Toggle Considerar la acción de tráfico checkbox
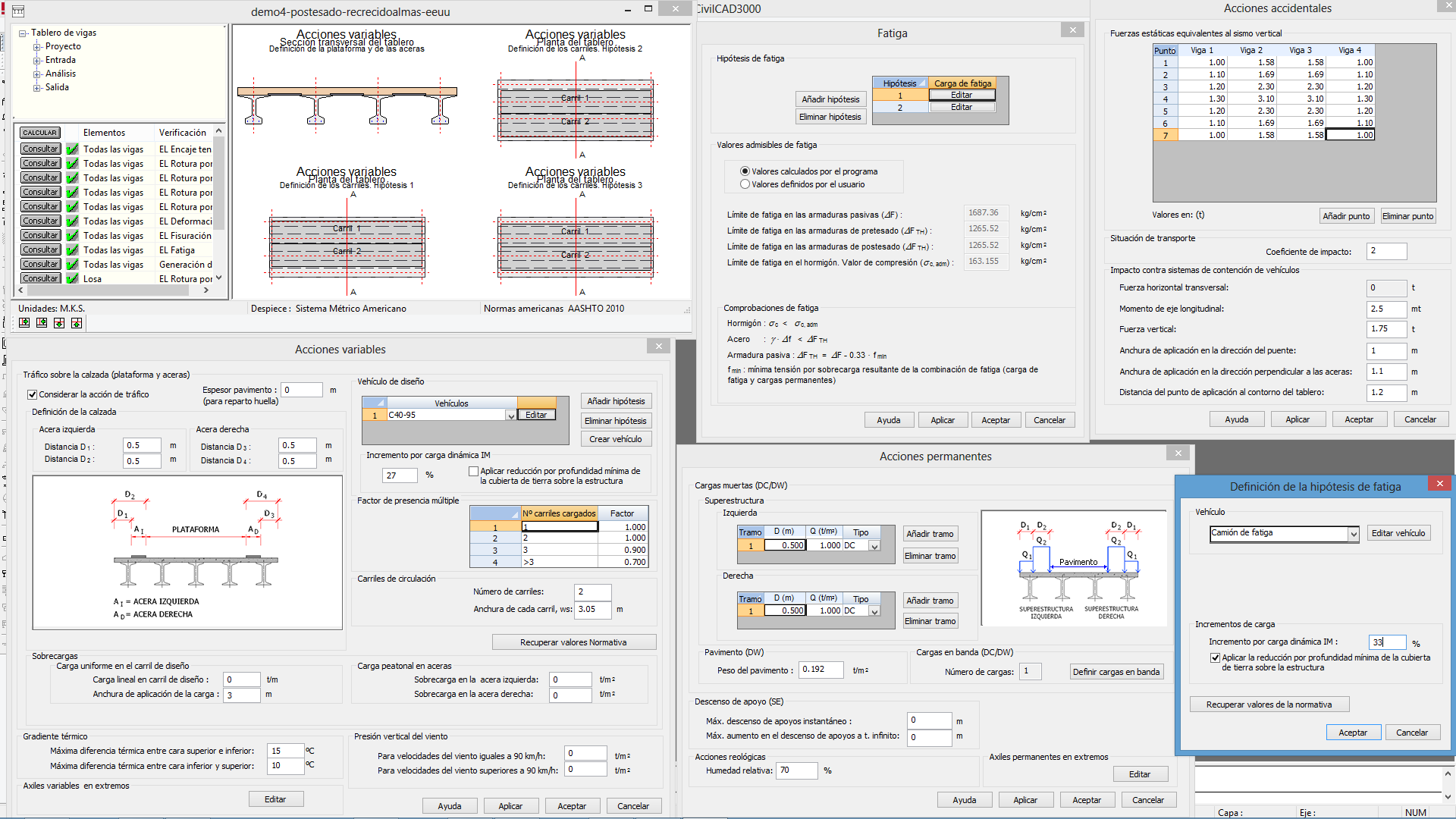 point(33,394)
